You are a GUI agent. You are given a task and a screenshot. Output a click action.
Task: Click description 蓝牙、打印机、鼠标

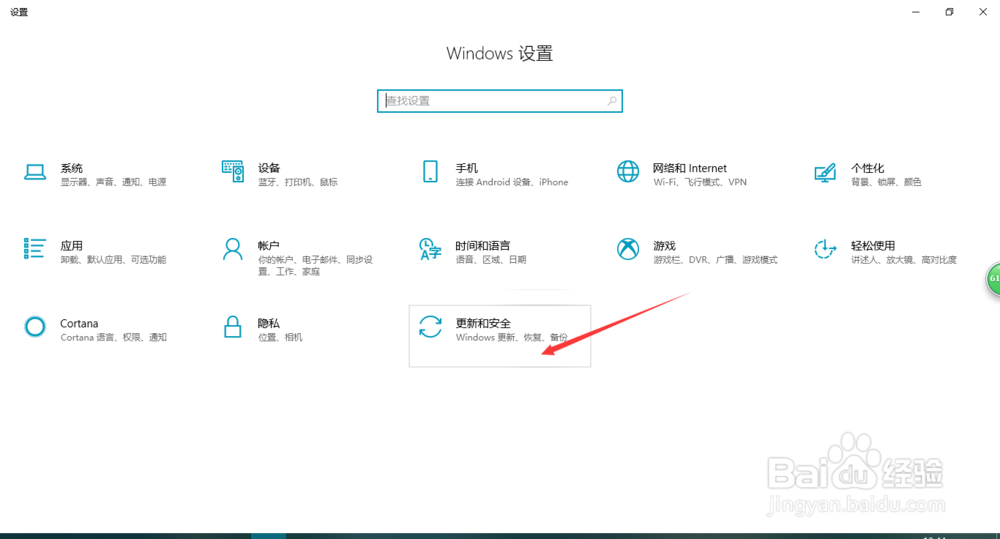(298, 182)
